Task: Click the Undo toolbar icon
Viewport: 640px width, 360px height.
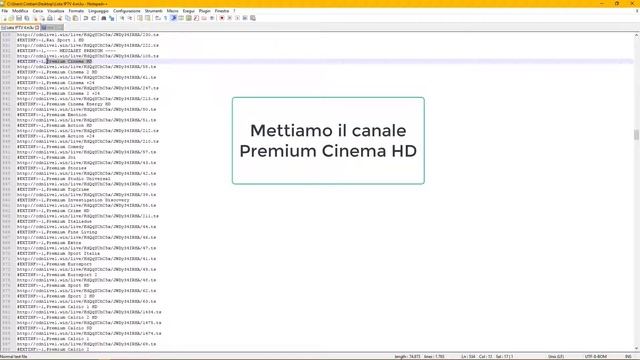Action: coord(85,18)
